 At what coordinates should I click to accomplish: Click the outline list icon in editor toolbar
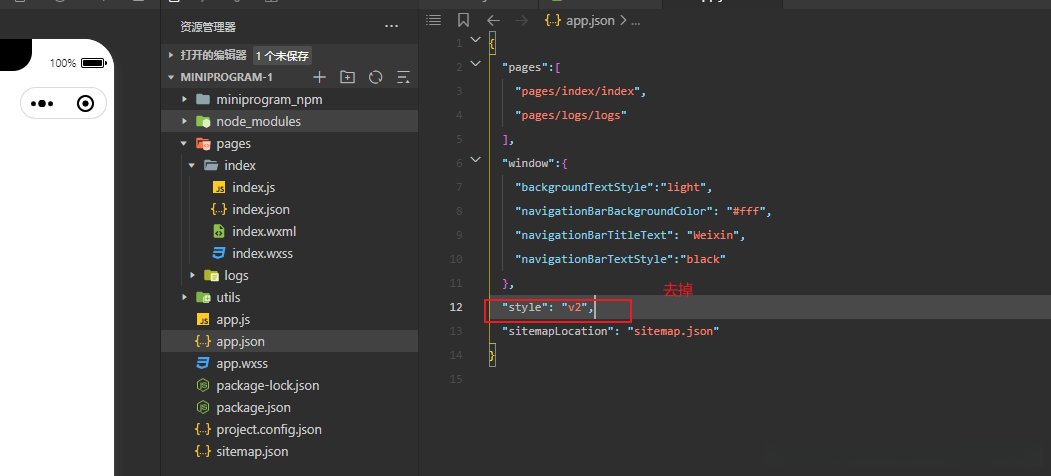coord(433,20)
